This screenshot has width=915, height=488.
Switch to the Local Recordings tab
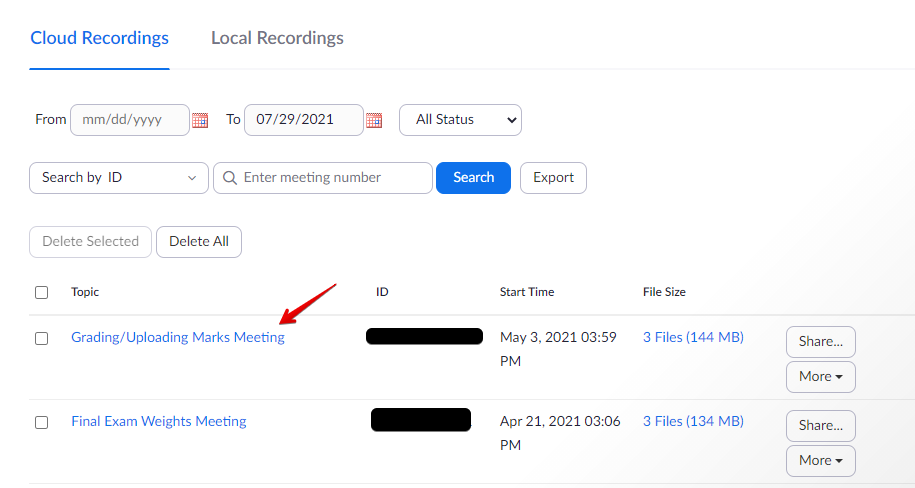point(277,38)
